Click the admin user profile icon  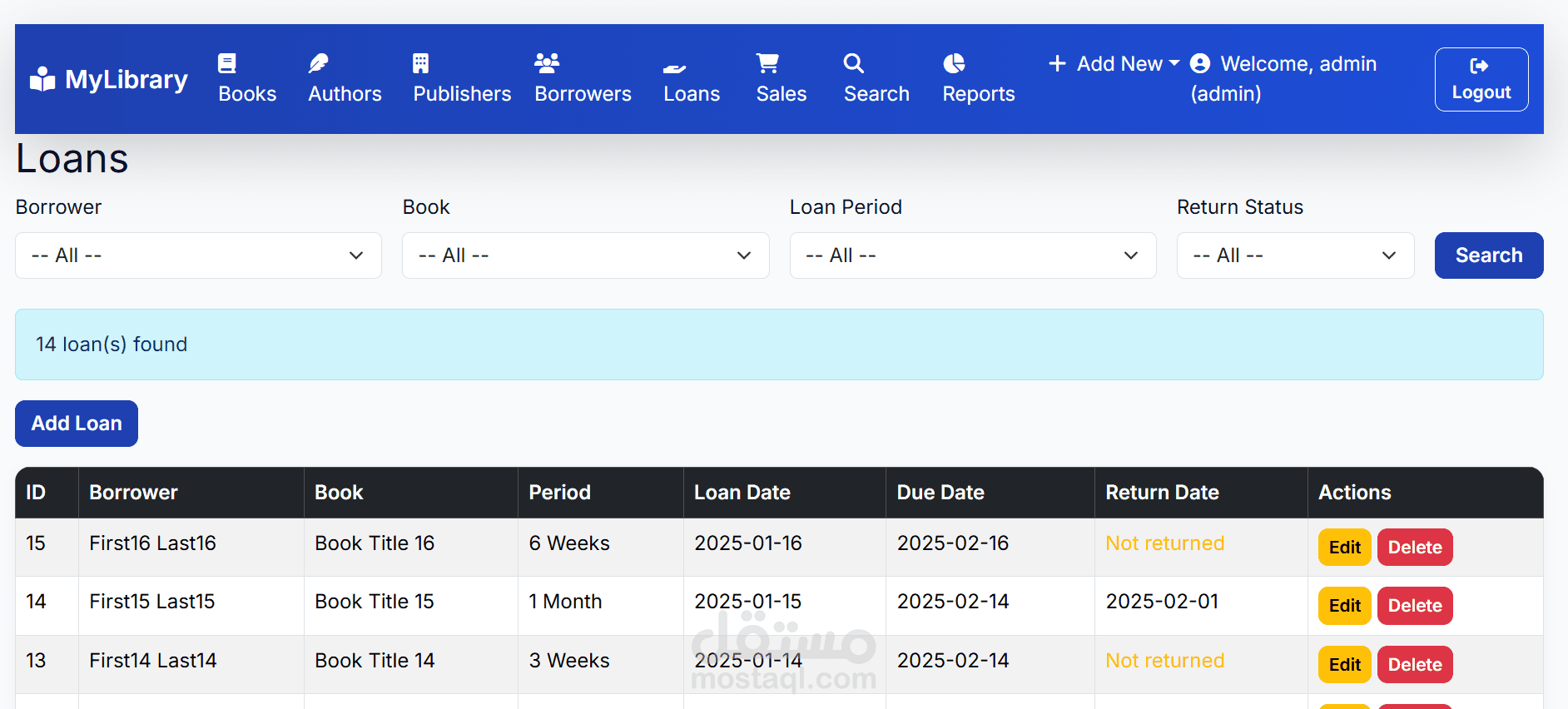point(1200,64)
